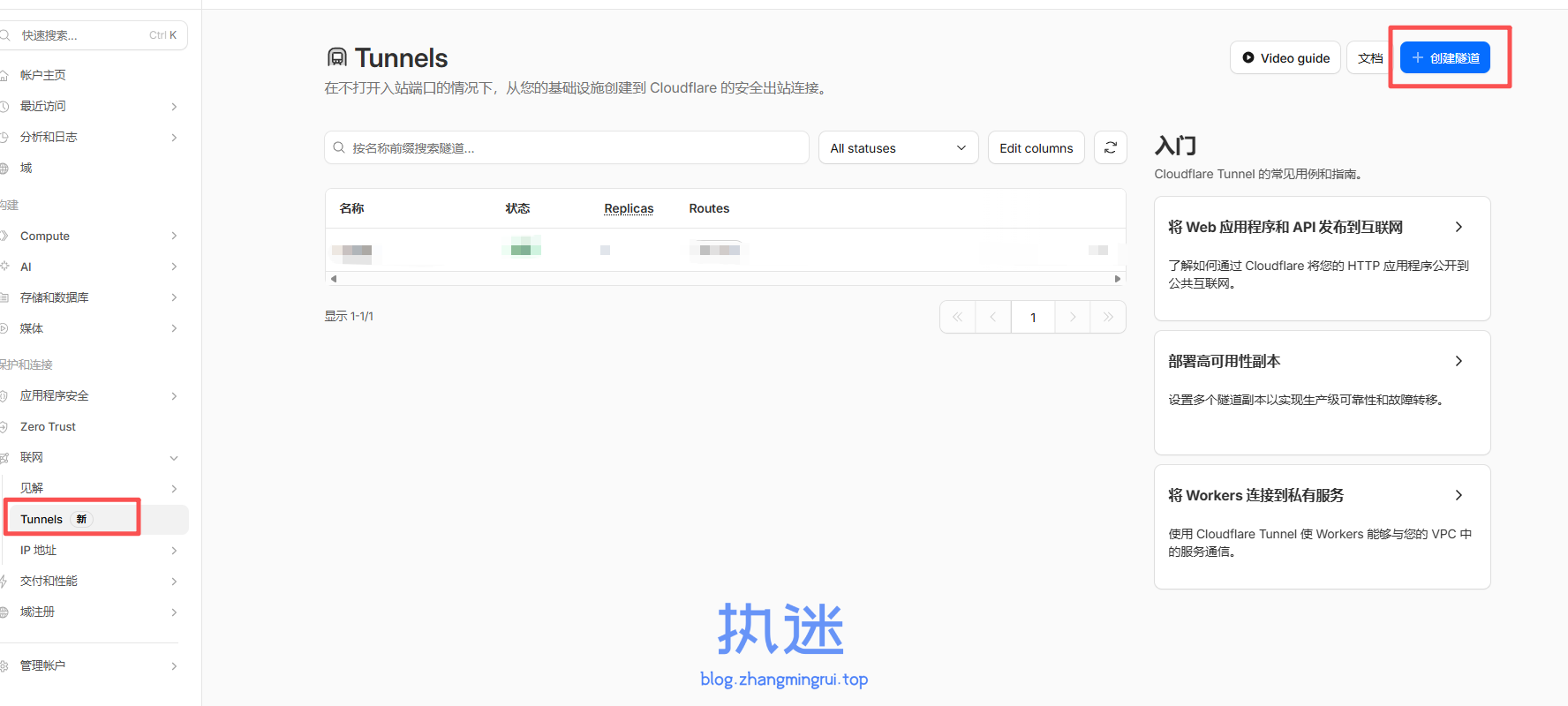Expand the 见解 submenu chevron

pos(174,489)
